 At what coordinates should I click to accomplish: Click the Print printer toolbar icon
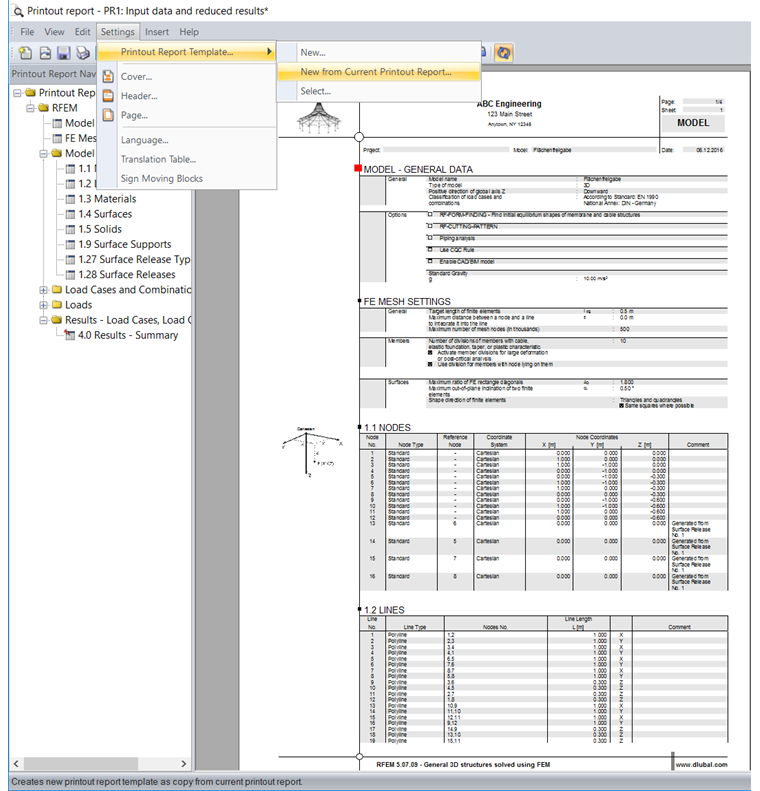(x=83, y=52)
